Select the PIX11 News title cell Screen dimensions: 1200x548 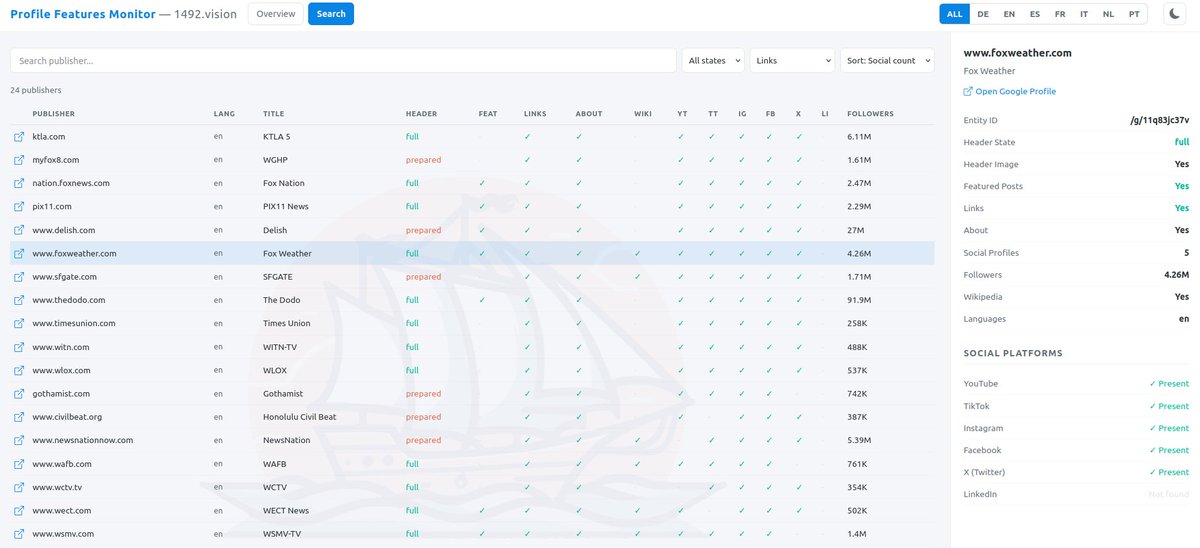(286, 206)
